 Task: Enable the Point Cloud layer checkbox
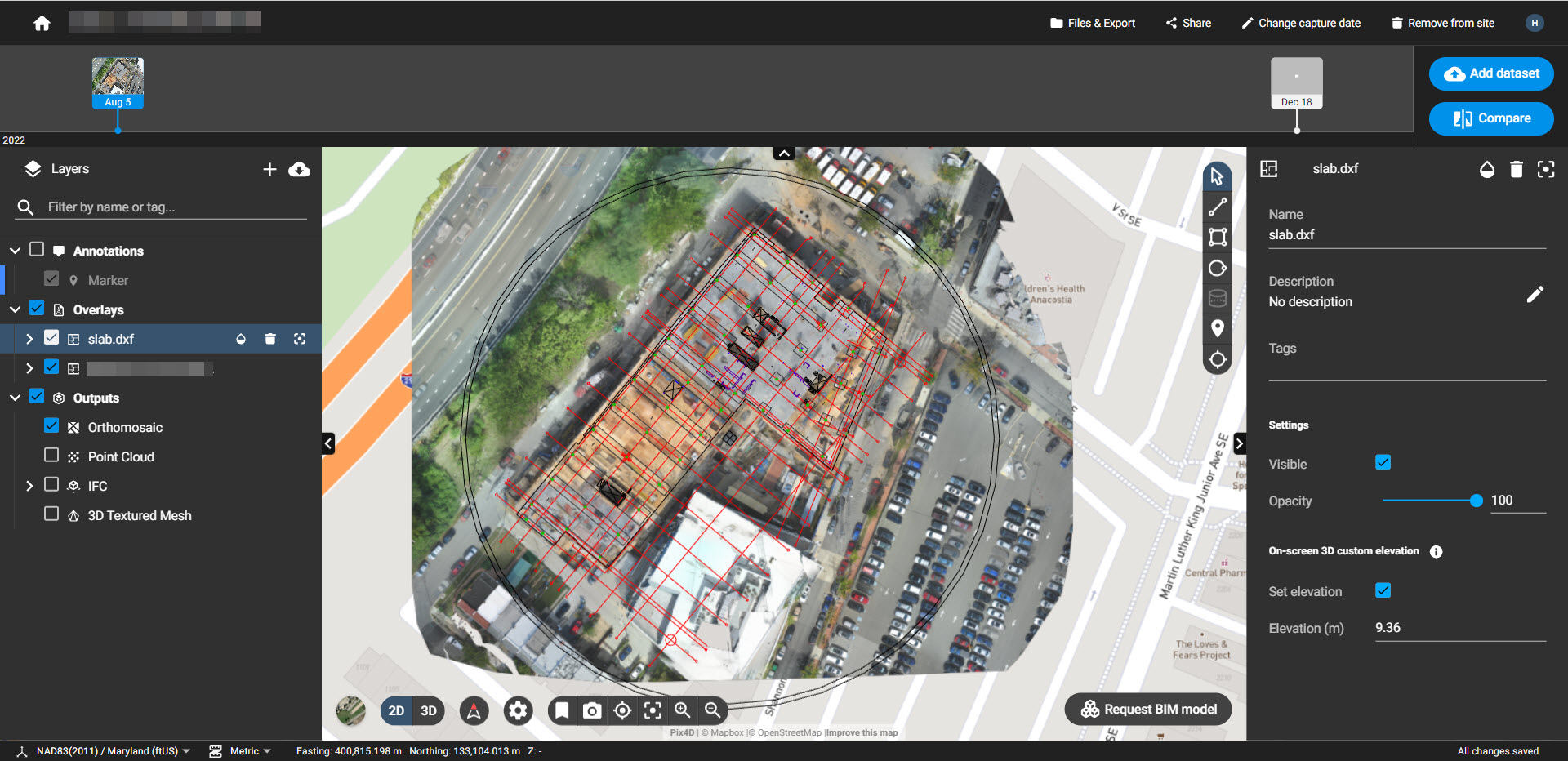(51, 455)
